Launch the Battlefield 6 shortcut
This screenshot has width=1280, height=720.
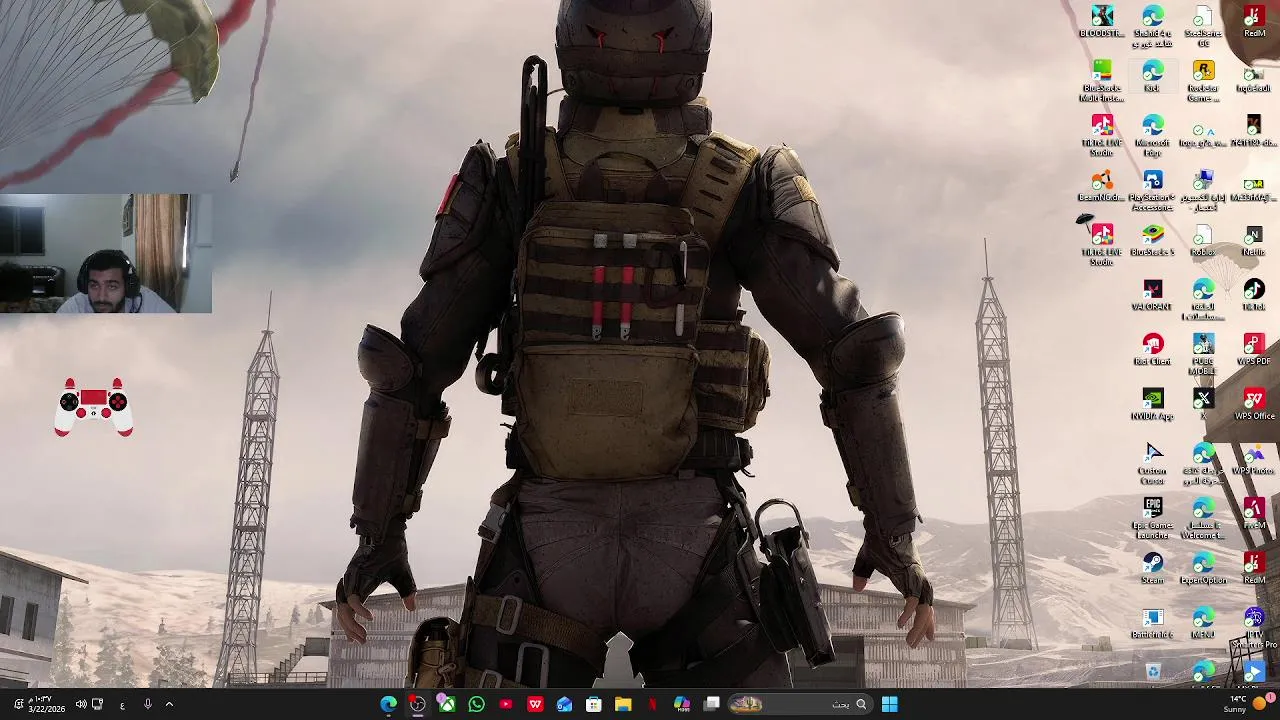1152,623
